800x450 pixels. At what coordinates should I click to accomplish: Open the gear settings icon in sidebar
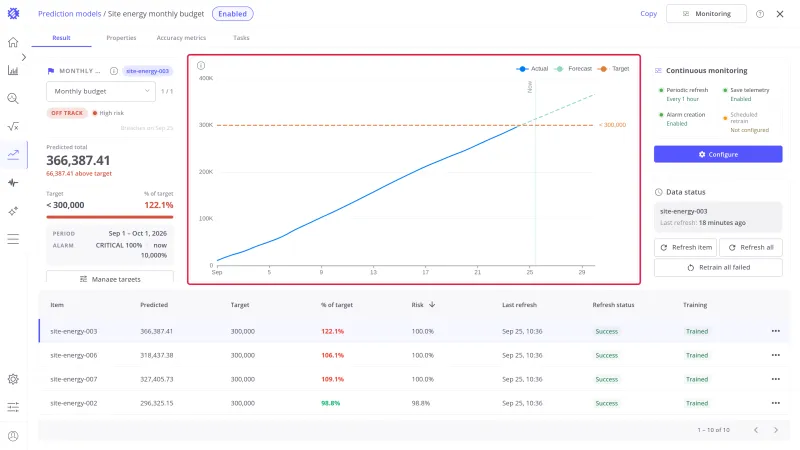coord(13,379)
